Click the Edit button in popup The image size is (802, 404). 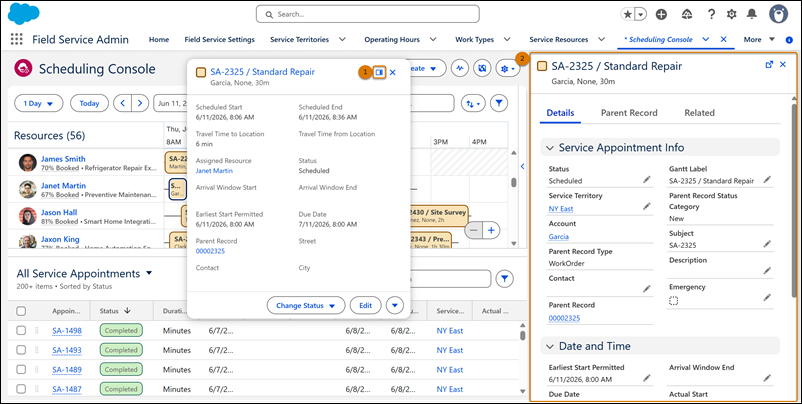pyautogui.click(x=365, y=305)
